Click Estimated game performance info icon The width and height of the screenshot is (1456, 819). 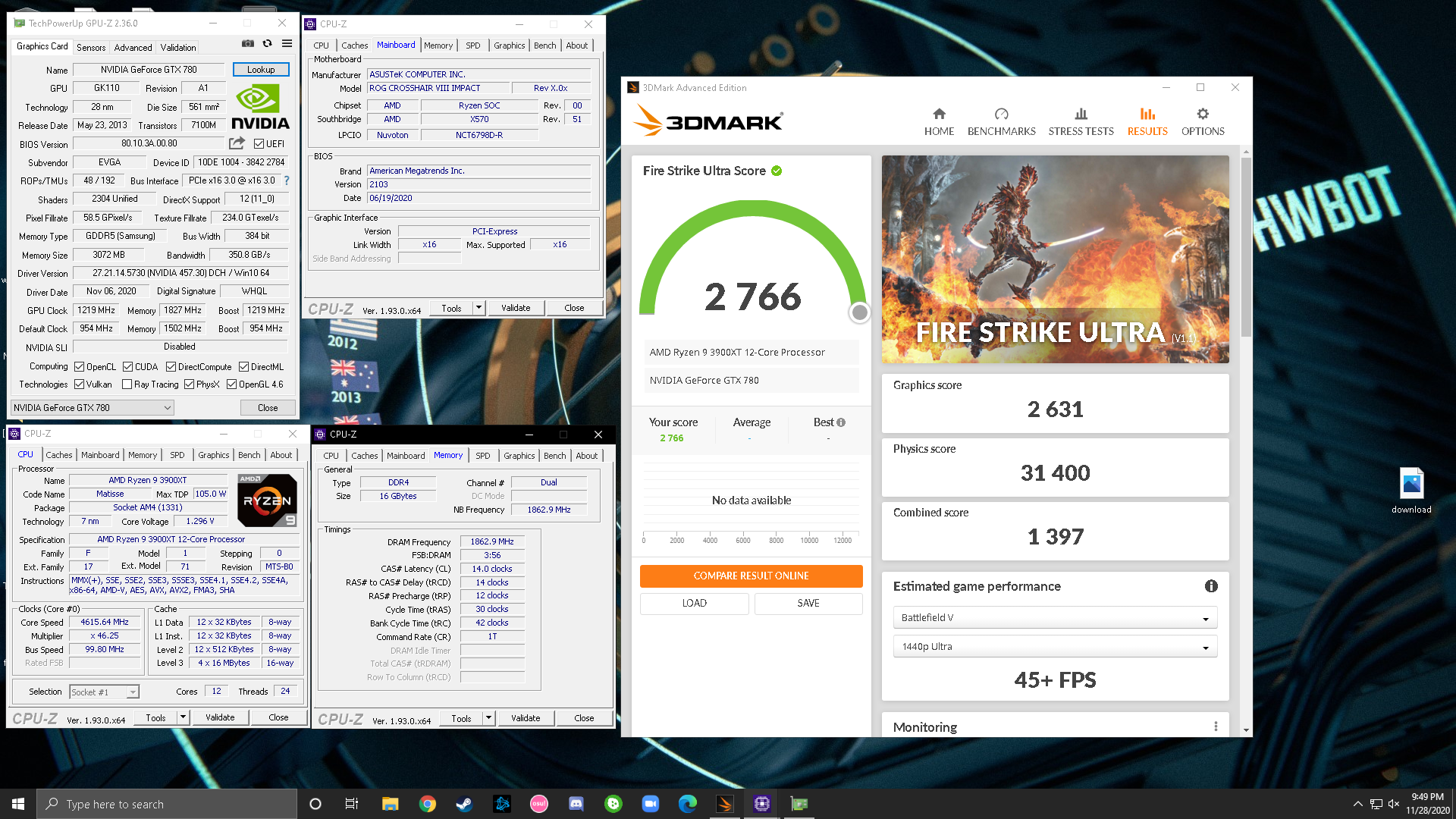click(1211, 586)
